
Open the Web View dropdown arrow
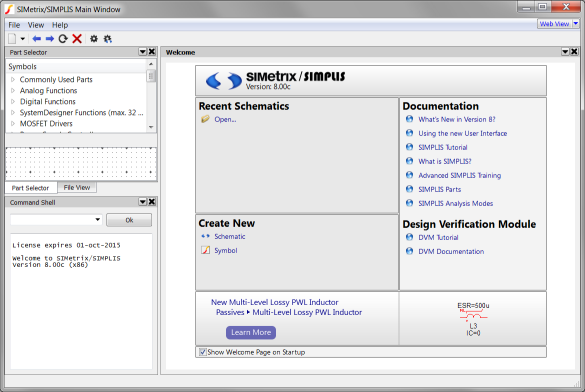pyautogui.click(x=576, y=24)
